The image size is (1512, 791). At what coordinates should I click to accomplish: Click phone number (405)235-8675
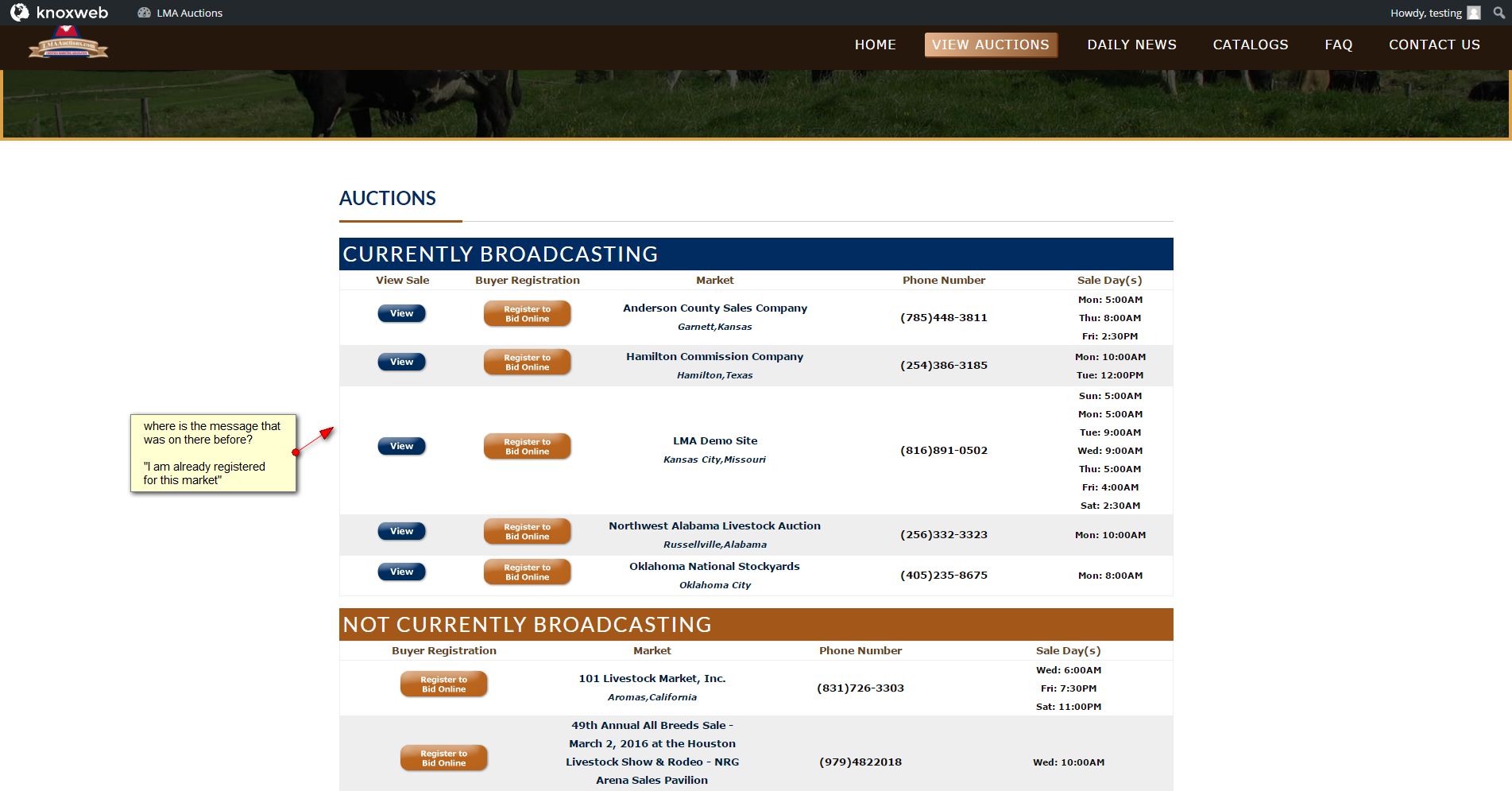944,576
